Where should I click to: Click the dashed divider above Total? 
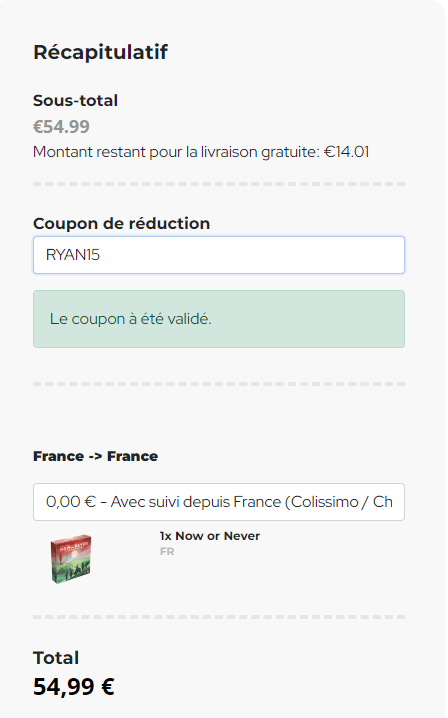click(x=219, y=617)
